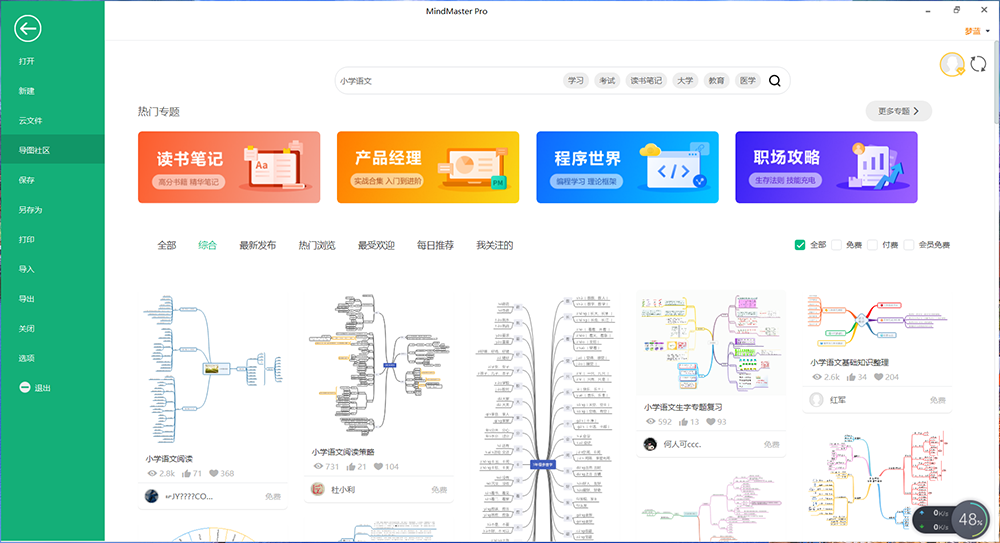Switch to 最受欢迎 tab
1000x543 pixels.
376,245
